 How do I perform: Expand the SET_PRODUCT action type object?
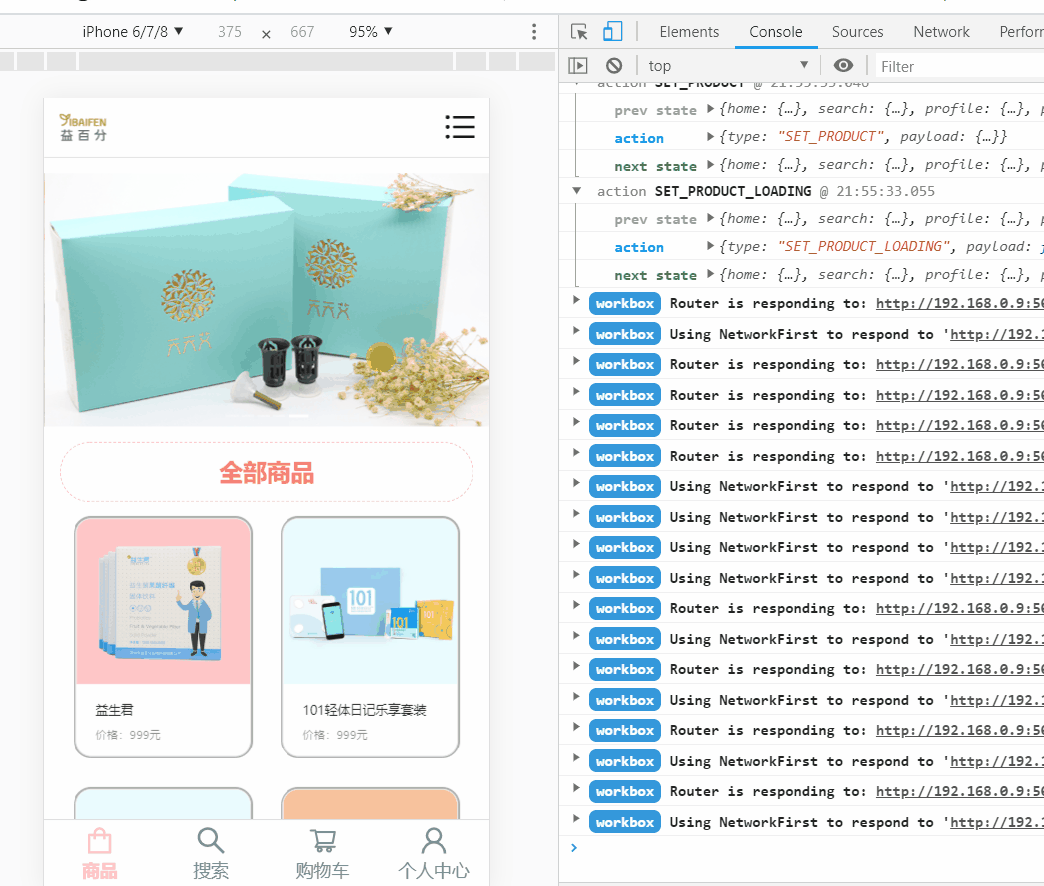710,136
